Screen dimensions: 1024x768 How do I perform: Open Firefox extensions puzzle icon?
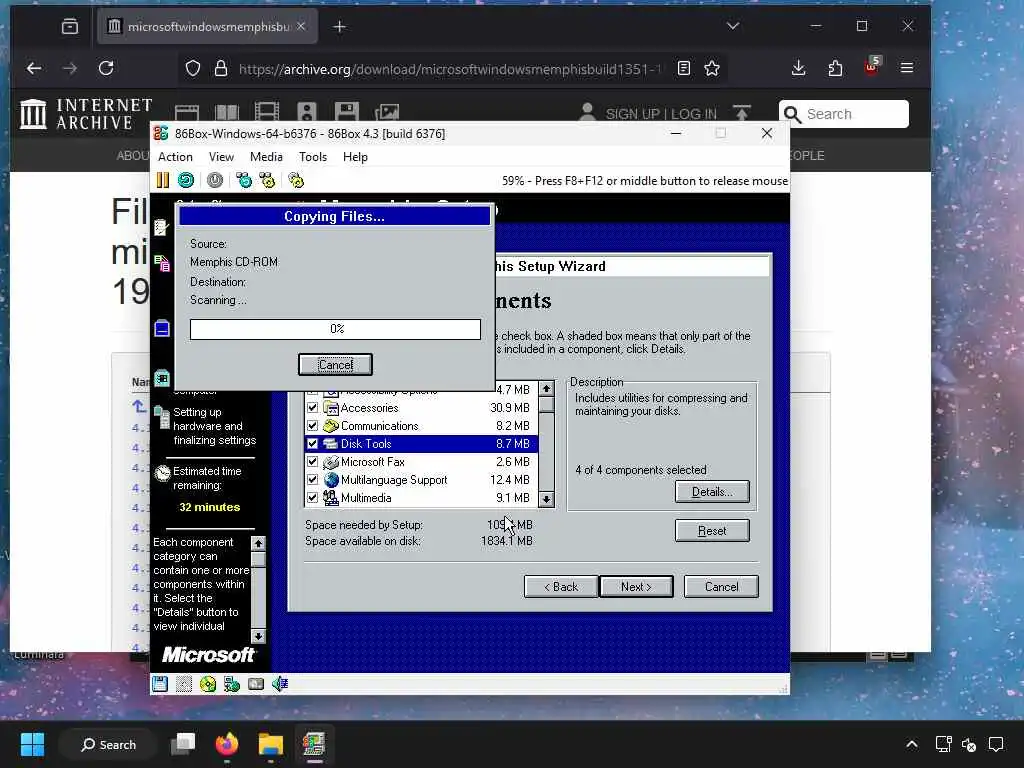click(835, 68)
